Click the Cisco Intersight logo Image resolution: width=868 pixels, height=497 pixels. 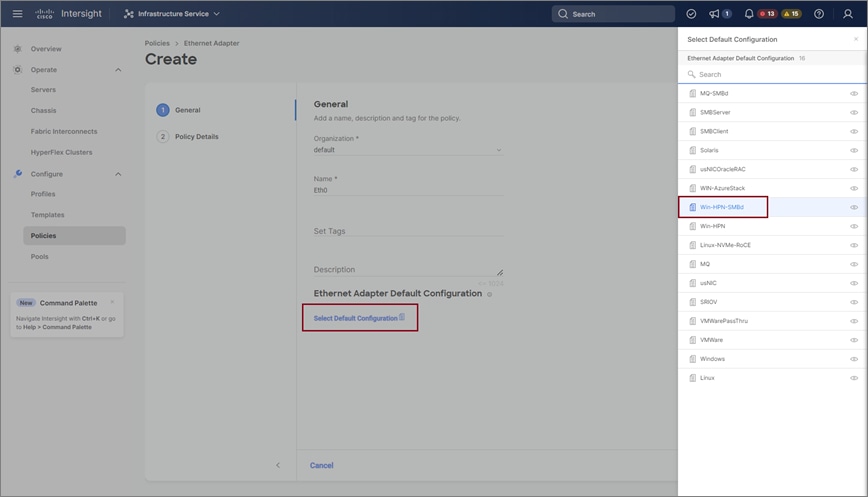[x=68, y=13]
